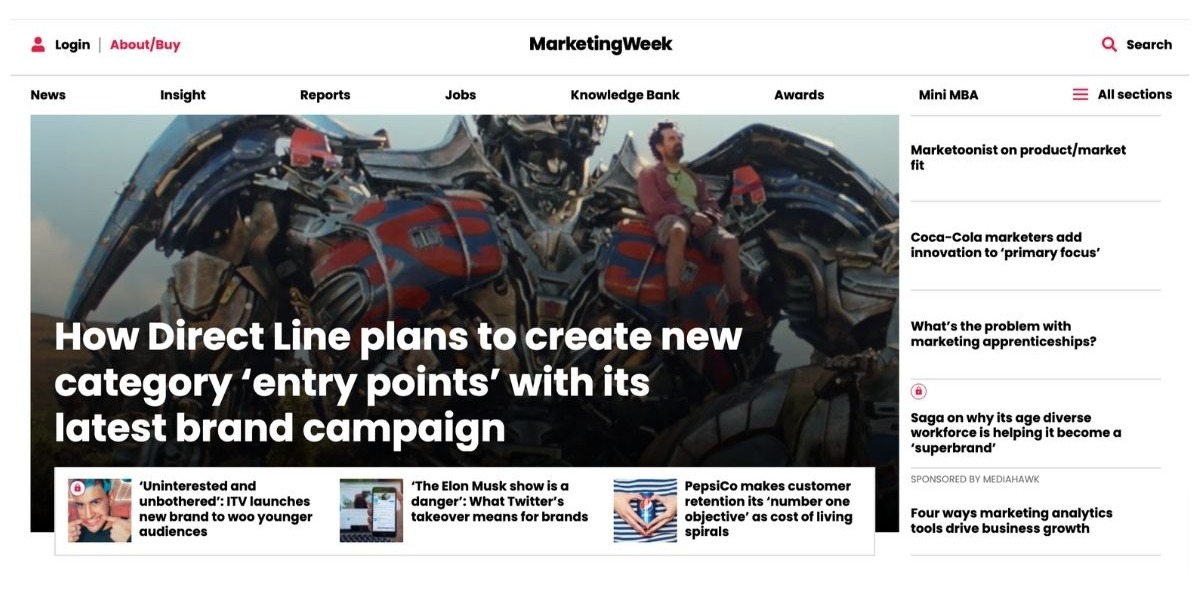This screenshot has height=600, width=1200.
Task: Click the padlock icon above the Saga article
Action: pos(918,391)
